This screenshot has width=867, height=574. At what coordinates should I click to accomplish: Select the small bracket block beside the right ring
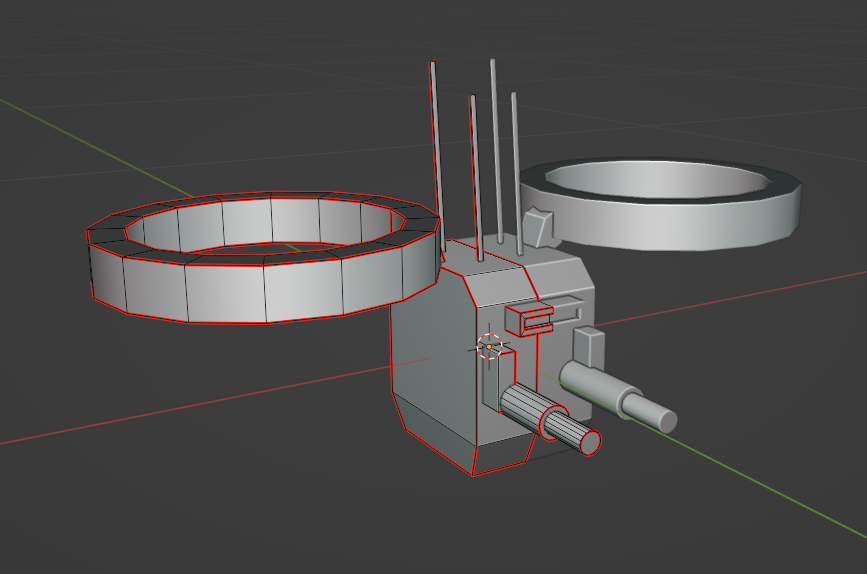click(540, 227)
